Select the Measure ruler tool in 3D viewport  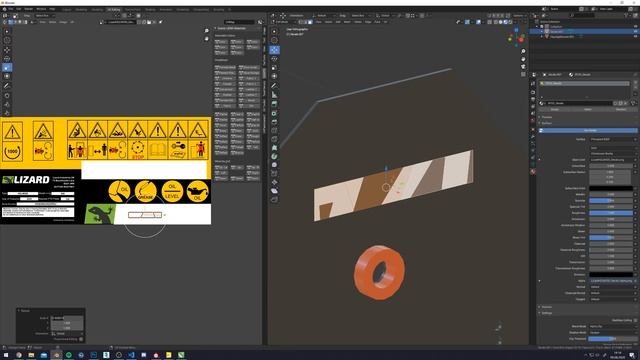pyautogui.click(x=274, y=95)
